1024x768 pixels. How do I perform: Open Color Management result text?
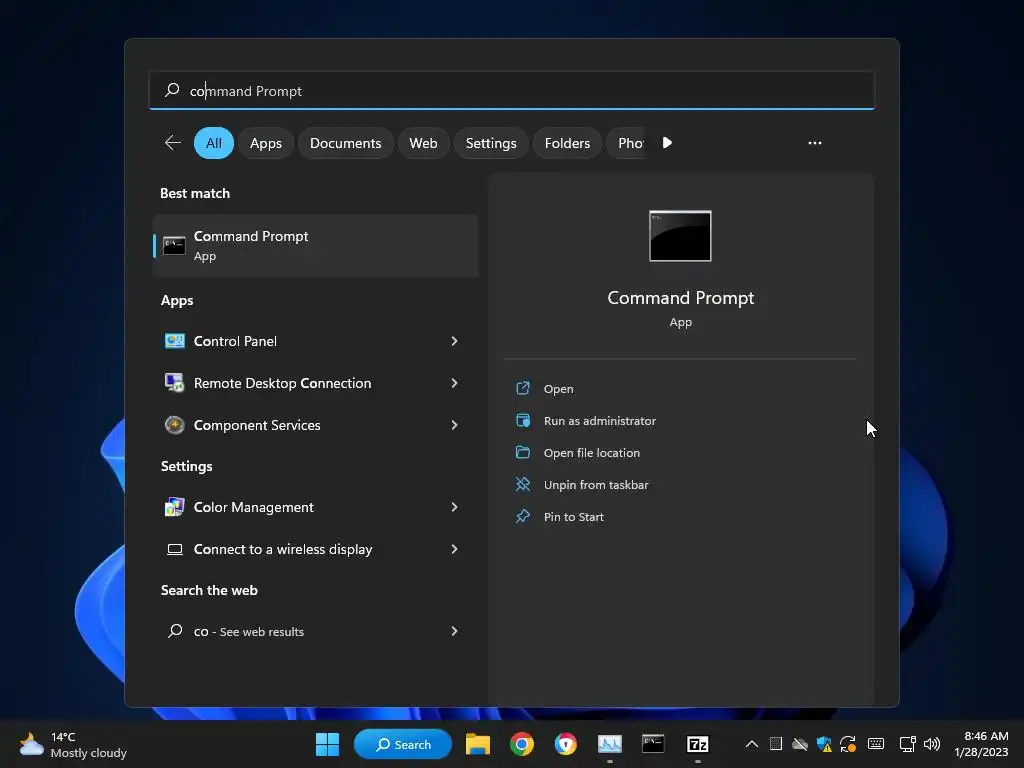click(x=253, y=507)
